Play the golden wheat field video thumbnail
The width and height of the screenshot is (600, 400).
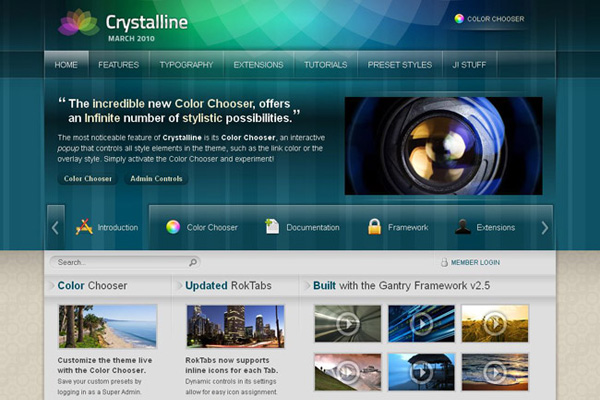[495, 323]
